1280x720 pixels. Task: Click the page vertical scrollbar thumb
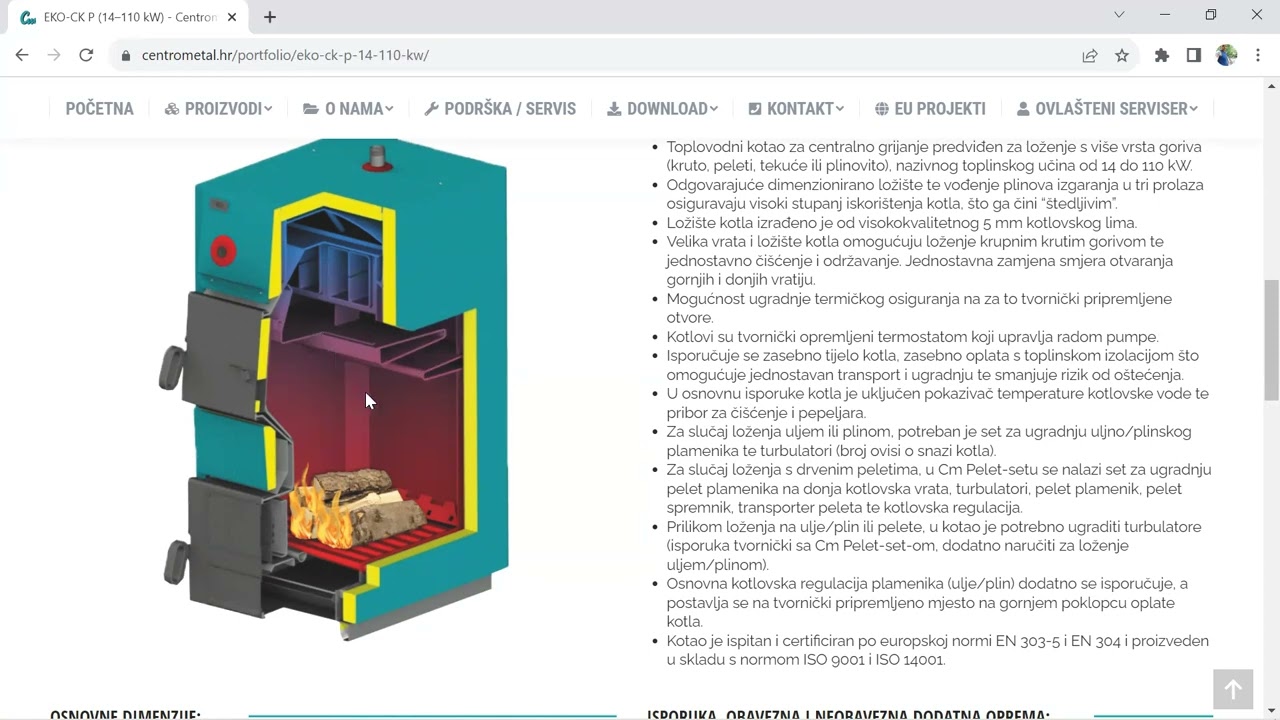point(1271,340)
